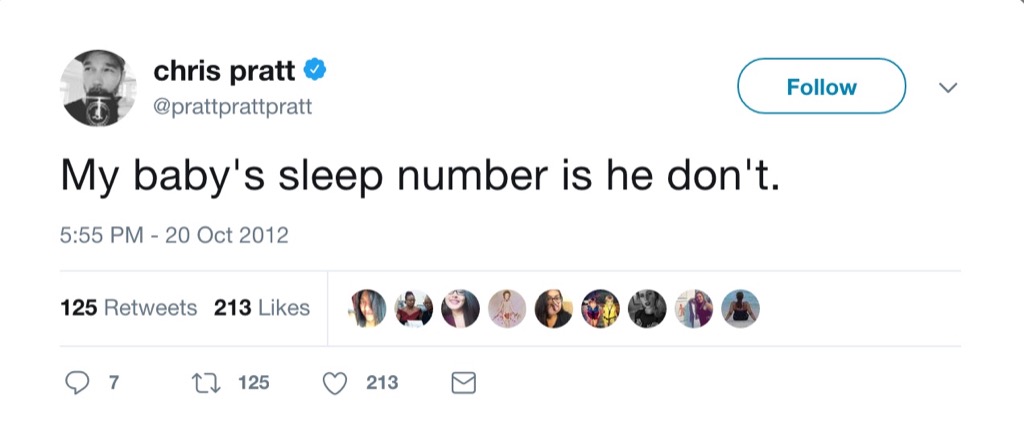1024x442 pixels.
Task: Click the liker avatar wearing a red dress
Action: [x=414, y=308]
